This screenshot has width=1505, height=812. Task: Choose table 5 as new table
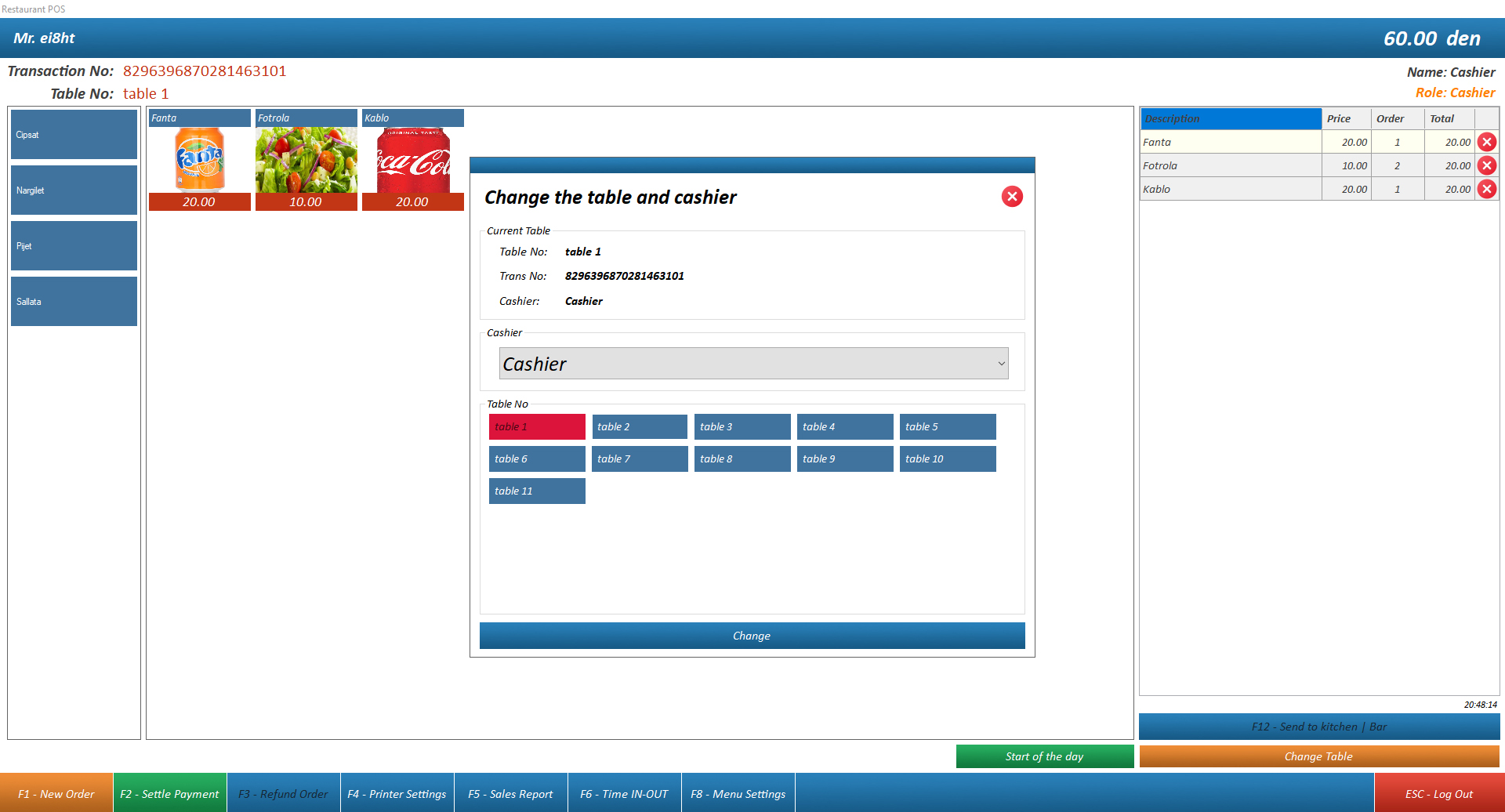947,426
